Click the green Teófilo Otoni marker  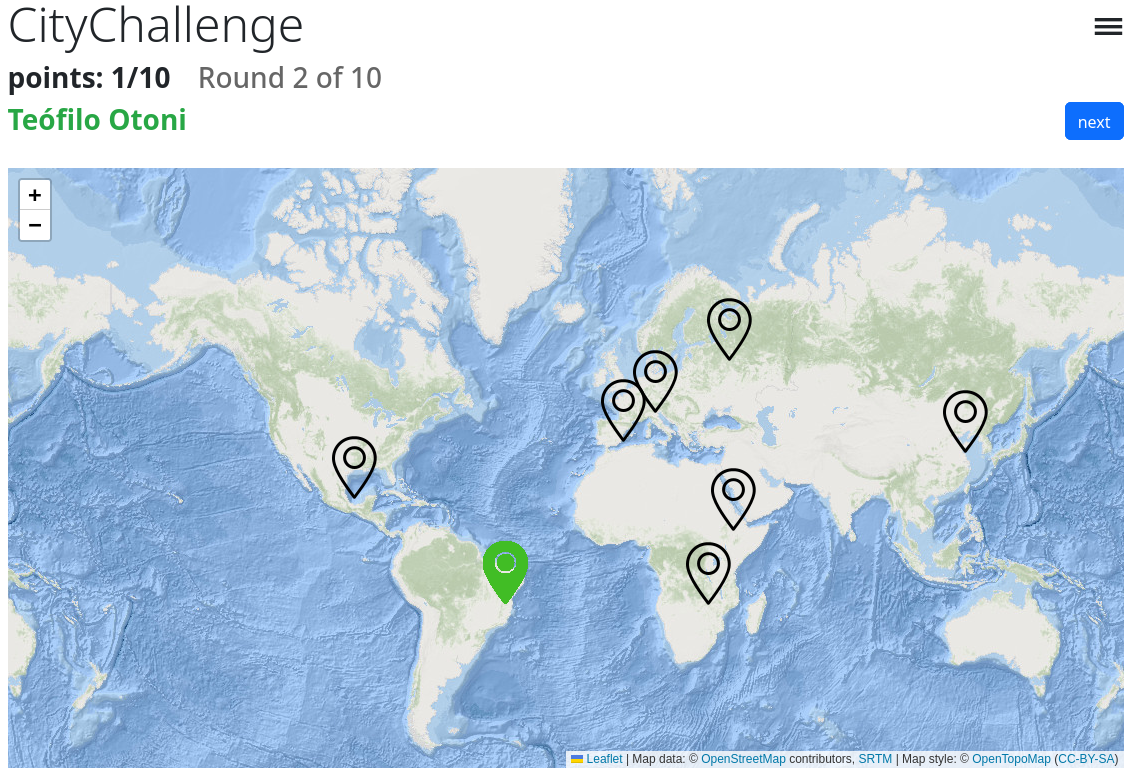[505, 567]
